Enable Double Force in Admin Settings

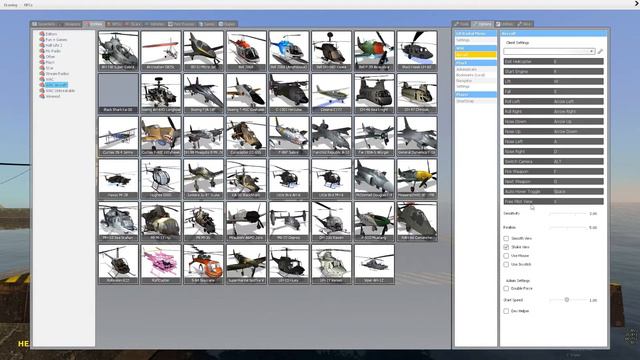coord(506,289)
